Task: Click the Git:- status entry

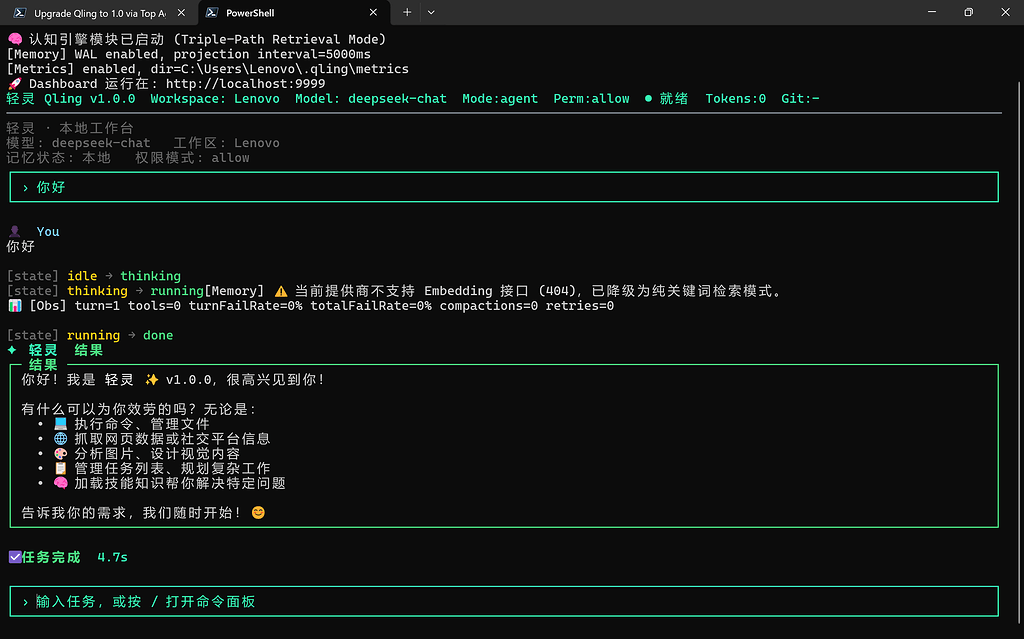Action: [x=800, y=99]
